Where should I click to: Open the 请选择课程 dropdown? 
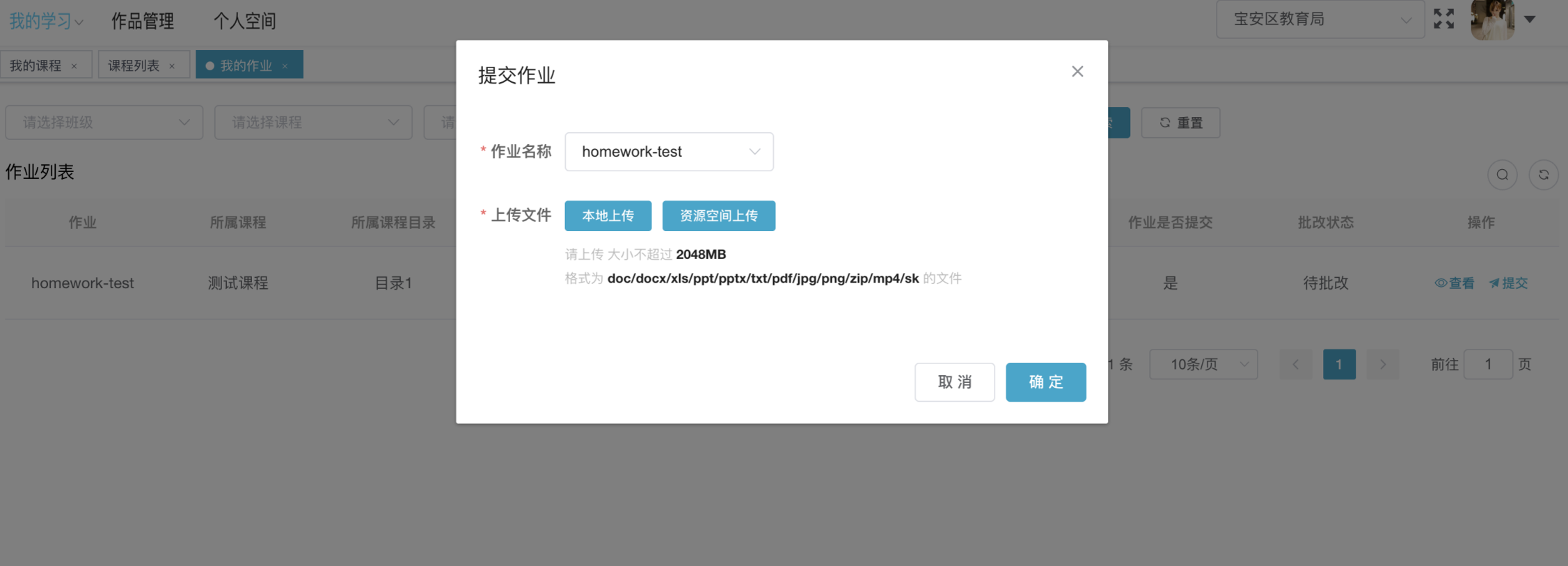point(313,123)
